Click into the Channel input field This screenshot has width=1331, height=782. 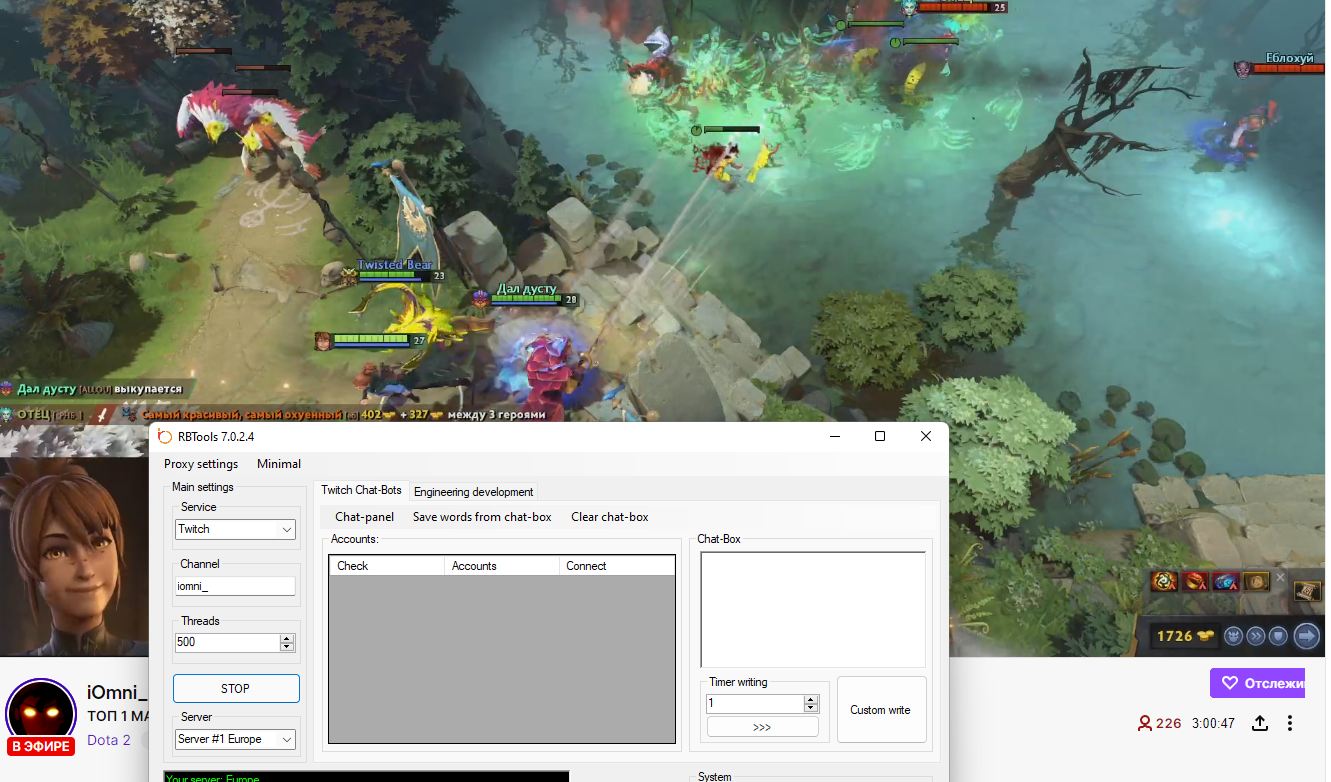tap(235, 587)
